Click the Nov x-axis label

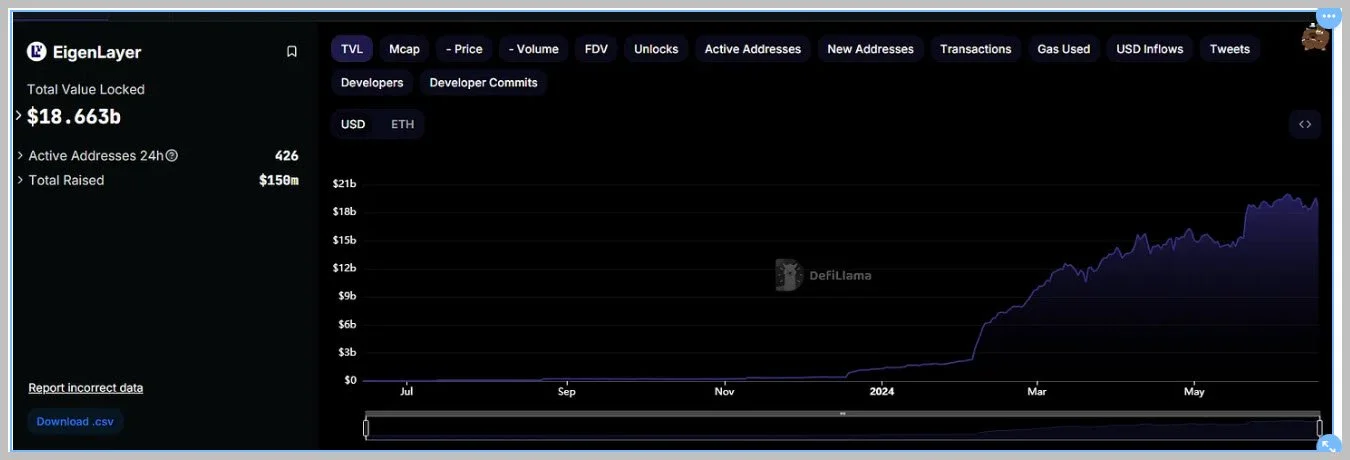click(725, 392)
